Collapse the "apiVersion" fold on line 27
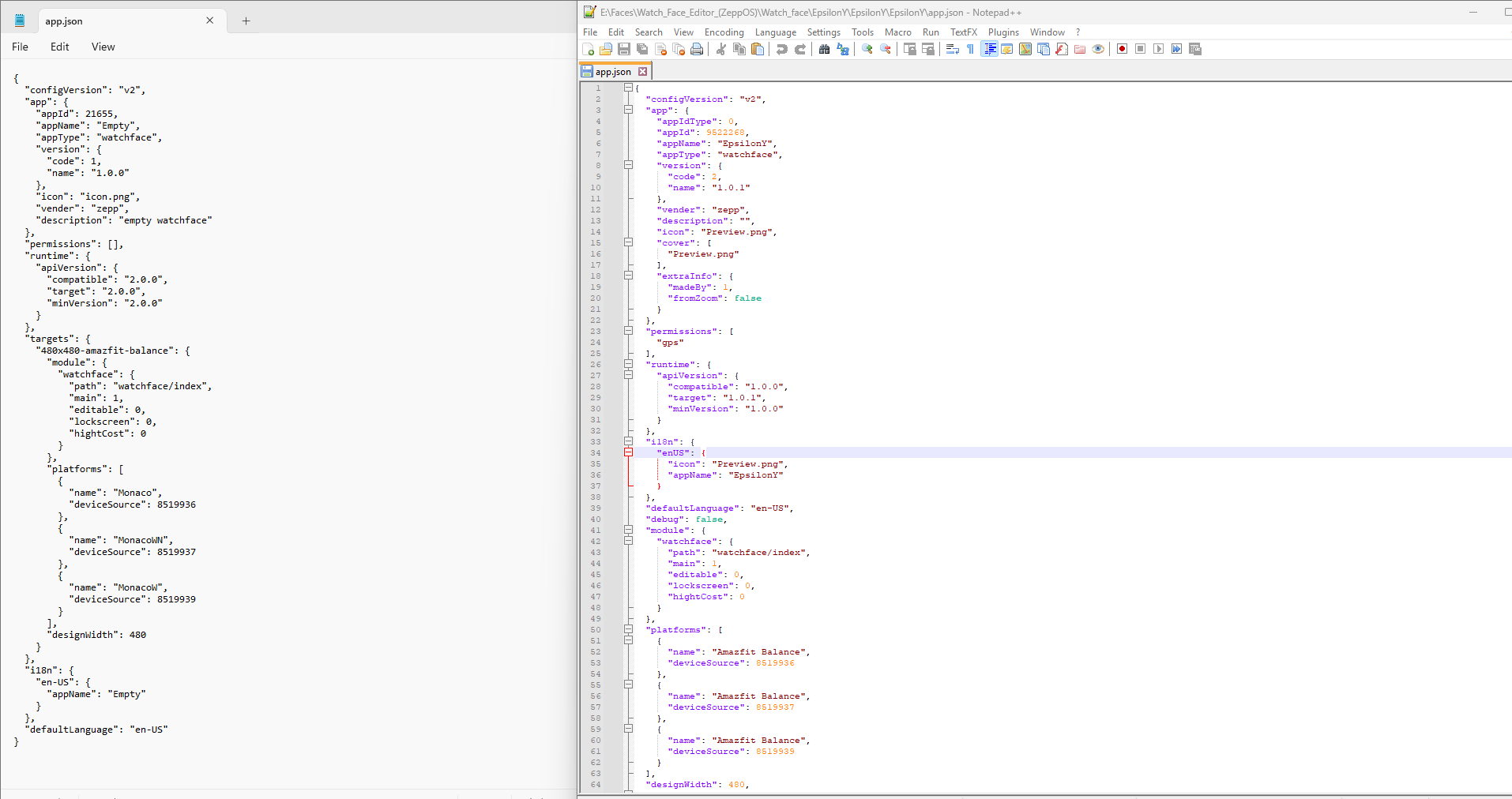This screenshot has height=799, width=1512. pos(628,375)
